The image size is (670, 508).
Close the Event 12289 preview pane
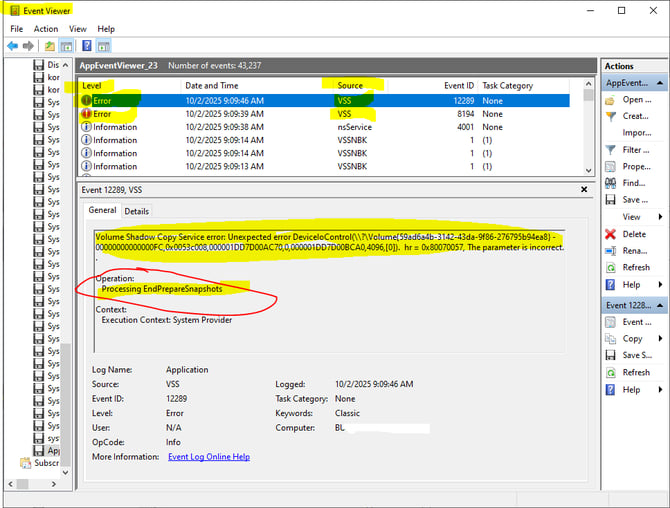tap(585, 189)
